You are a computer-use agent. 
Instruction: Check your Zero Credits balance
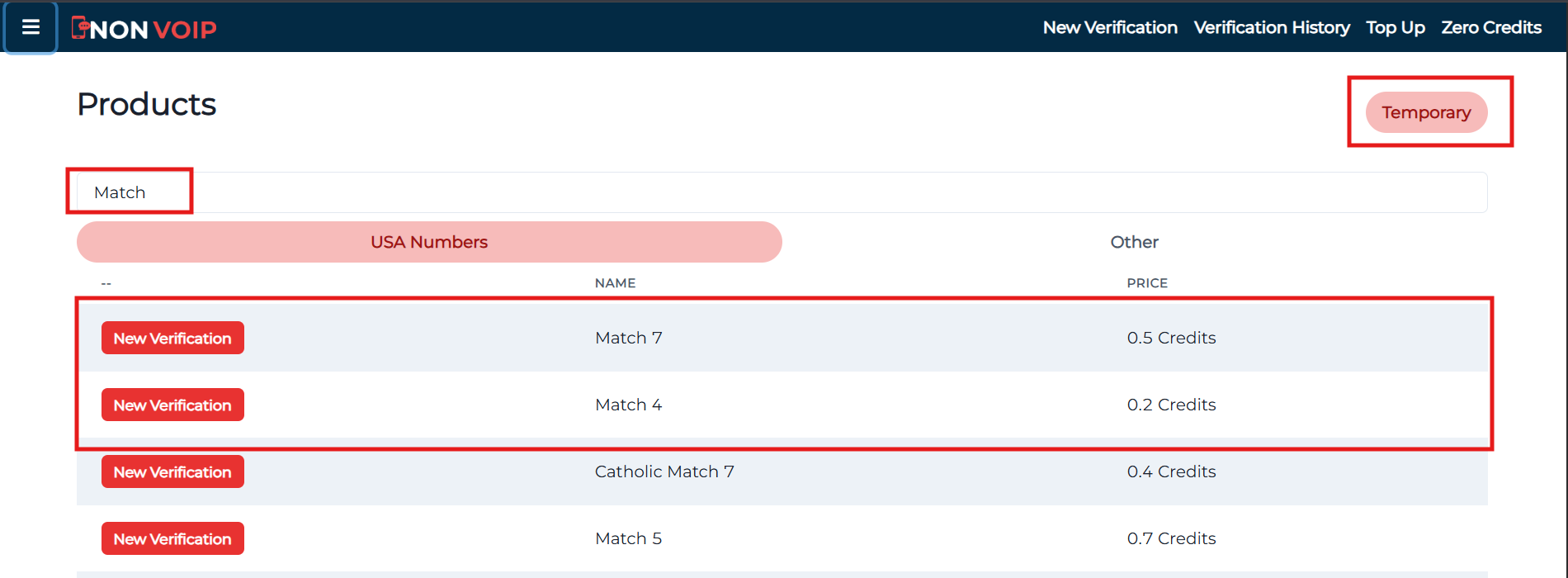click(1490, 27)
